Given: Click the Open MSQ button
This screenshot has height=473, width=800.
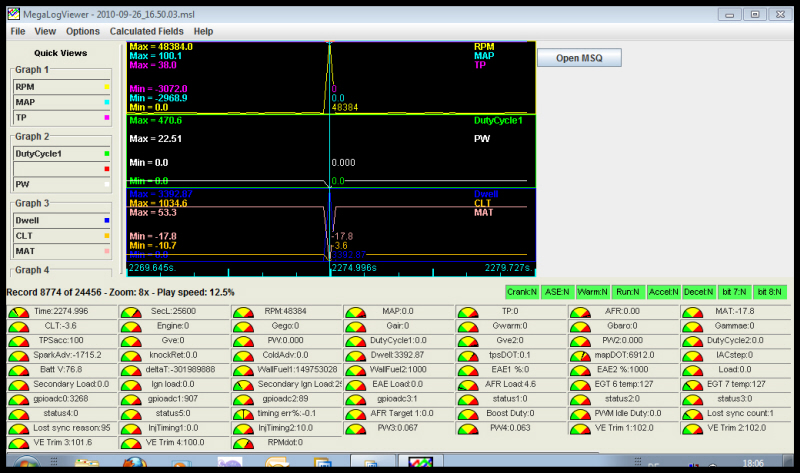Looking at the screenshot, I should (581, 57).
